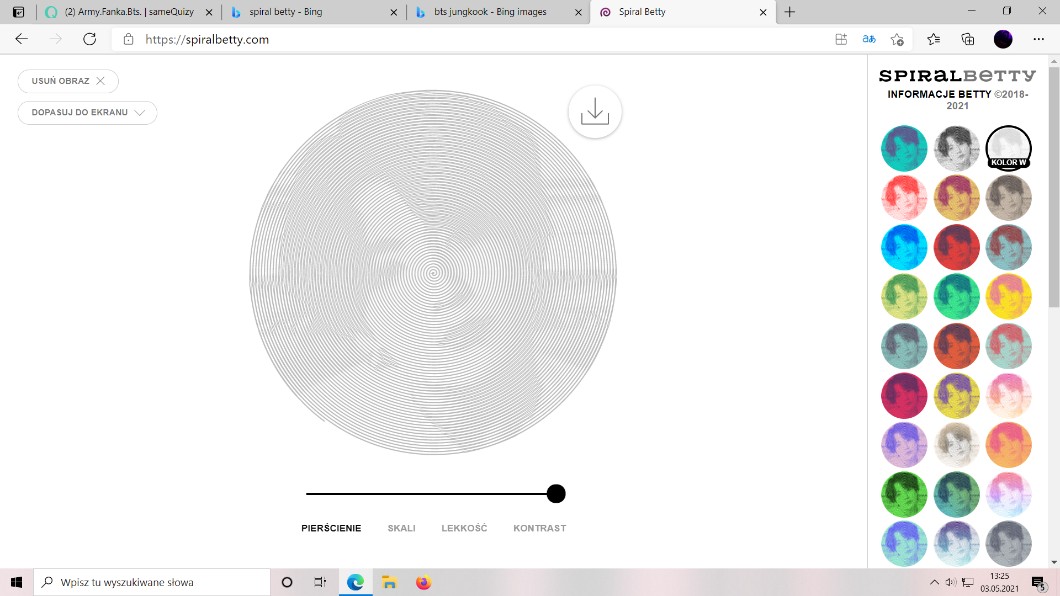Image resolution: width=1060 pixels, height=596 pixels.
Task: Expand the DOPASUJ DO EKRANU dropdown
Action: tap(87, 113)
